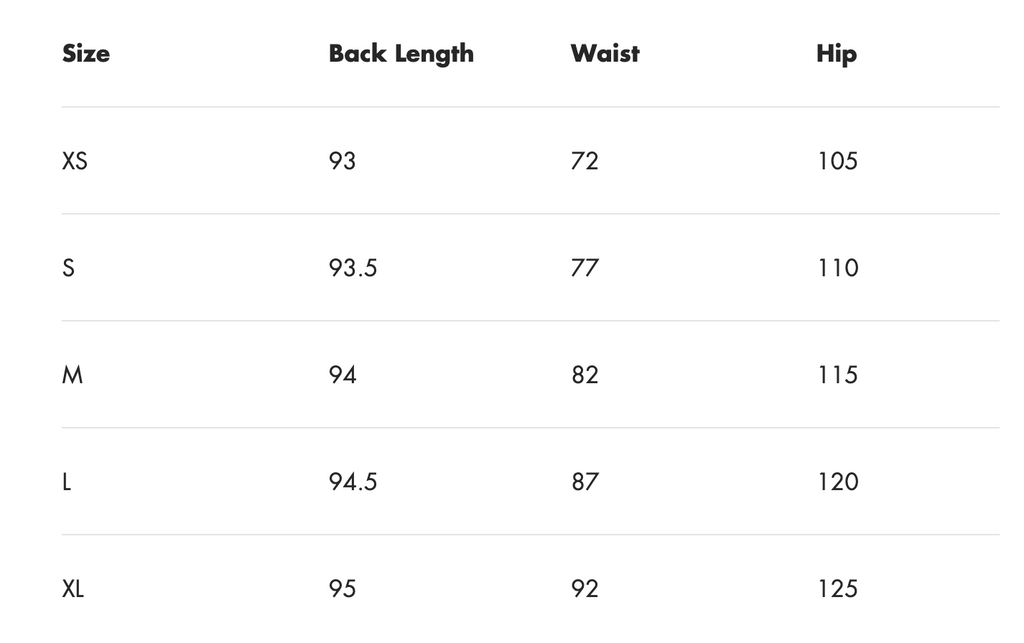The image size is (1024, 643).
Task: Click the waist value 92 for XL
Action: [x=584, y=589]
